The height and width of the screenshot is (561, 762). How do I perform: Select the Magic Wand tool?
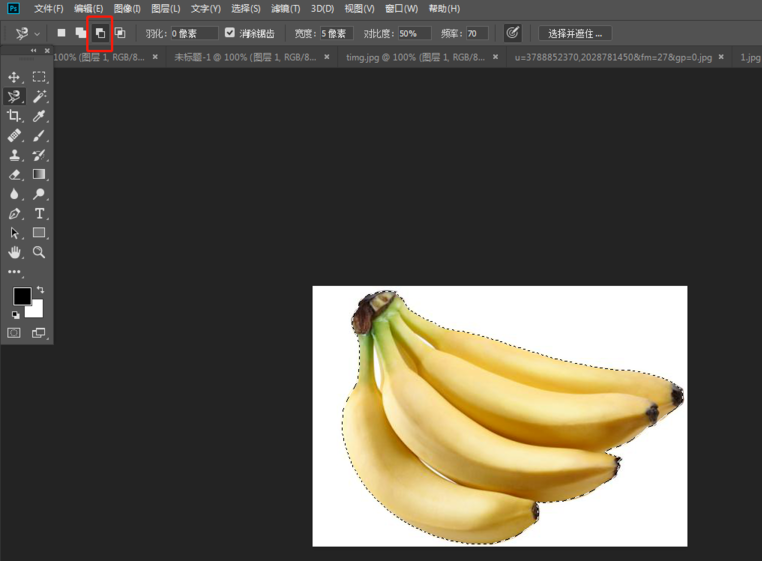click(39, 97)
